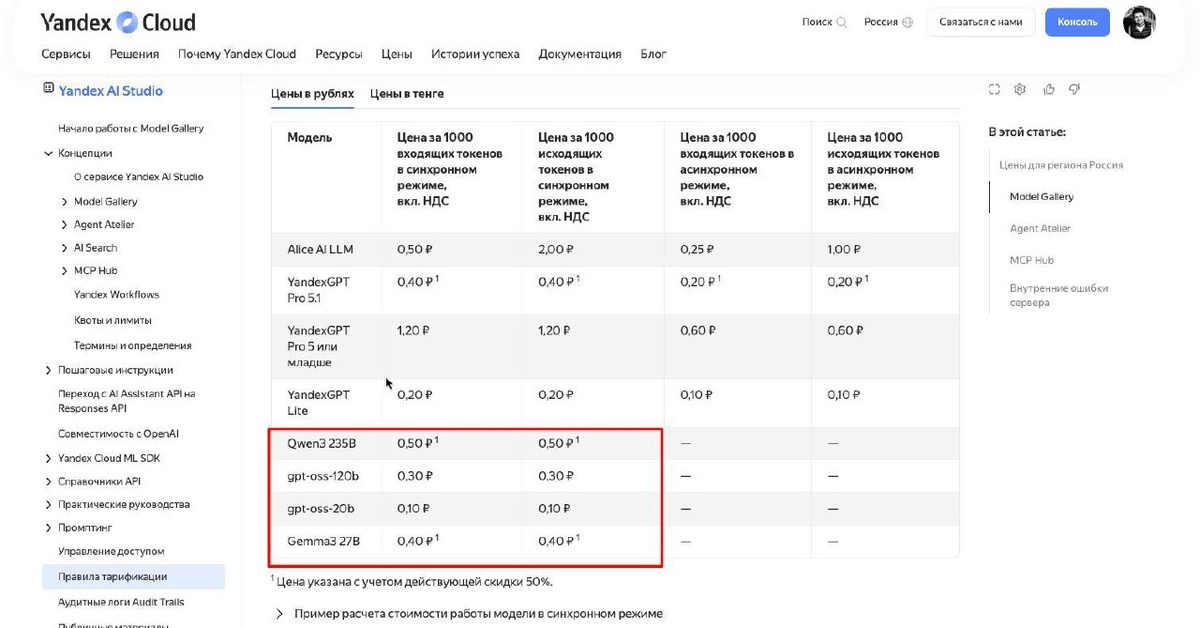This screenshot has width=1200, height=628.
Task: Toggle fullscreen article view icon
Action: (x=994, y=89)
